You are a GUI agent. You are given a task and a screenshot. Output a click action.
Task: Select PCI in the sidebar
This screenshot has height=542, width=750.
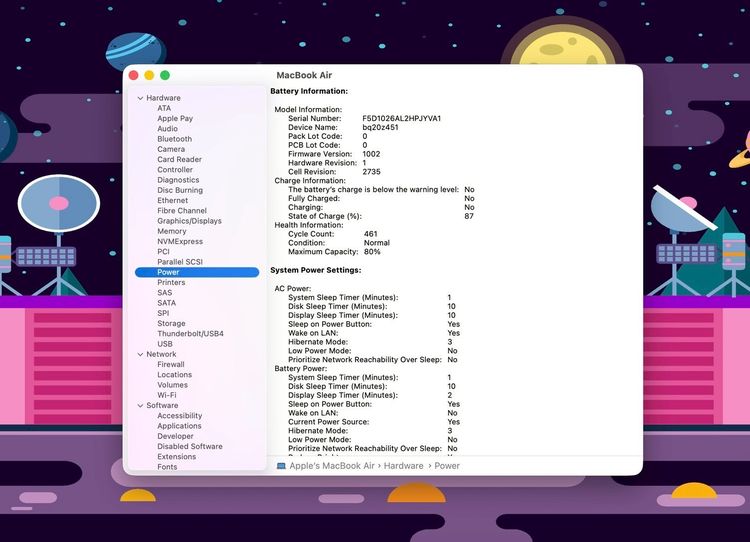(163, 252)
